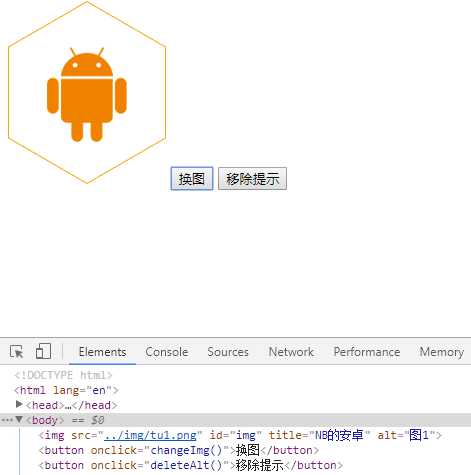Click the title value "NB的安卓"
Image resolution: width=471 pixels, height=475 pixels.
[x=339, y=435]
